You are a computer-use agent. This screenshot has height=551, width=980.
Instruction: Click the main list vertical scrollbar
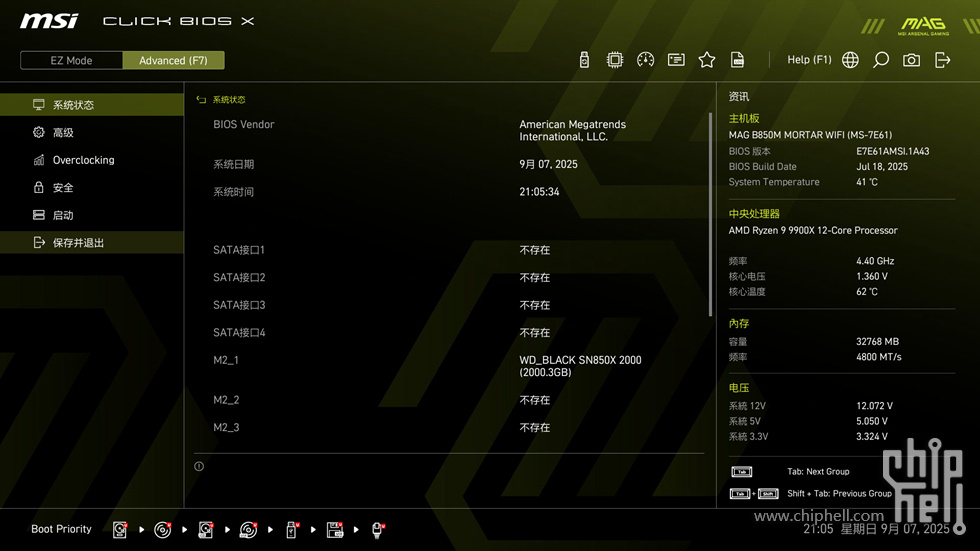click(x=710, y=214)
